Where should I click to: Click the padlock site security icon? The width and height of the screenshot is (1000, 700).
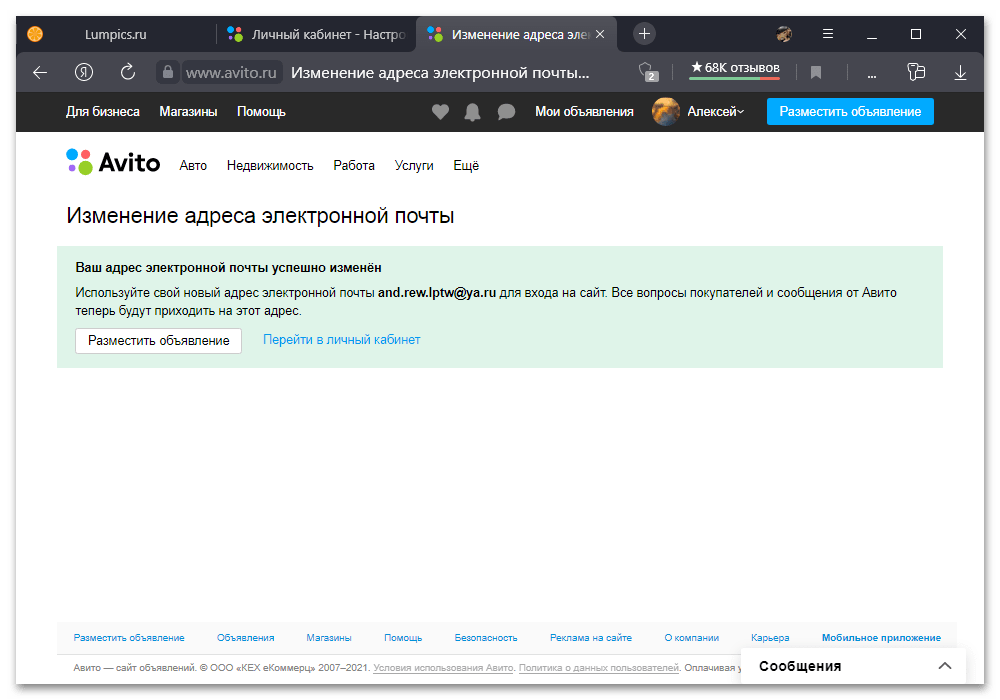point(168,72)
